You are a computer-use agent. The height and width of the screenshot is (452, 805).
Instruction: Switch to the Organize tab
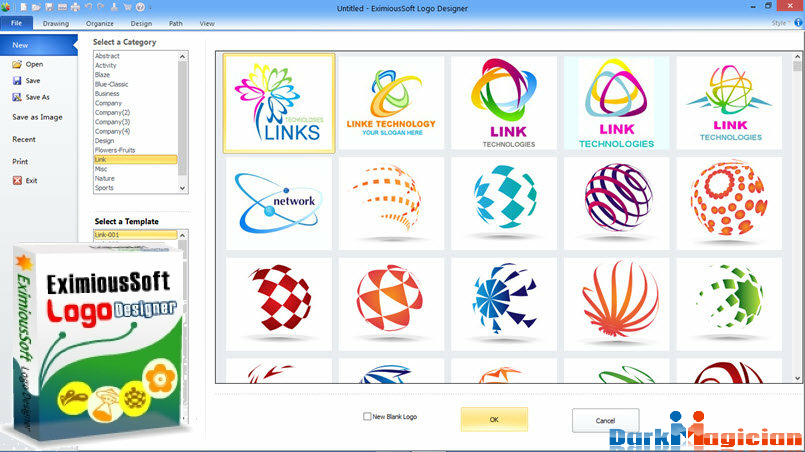(x=100, y=23)
